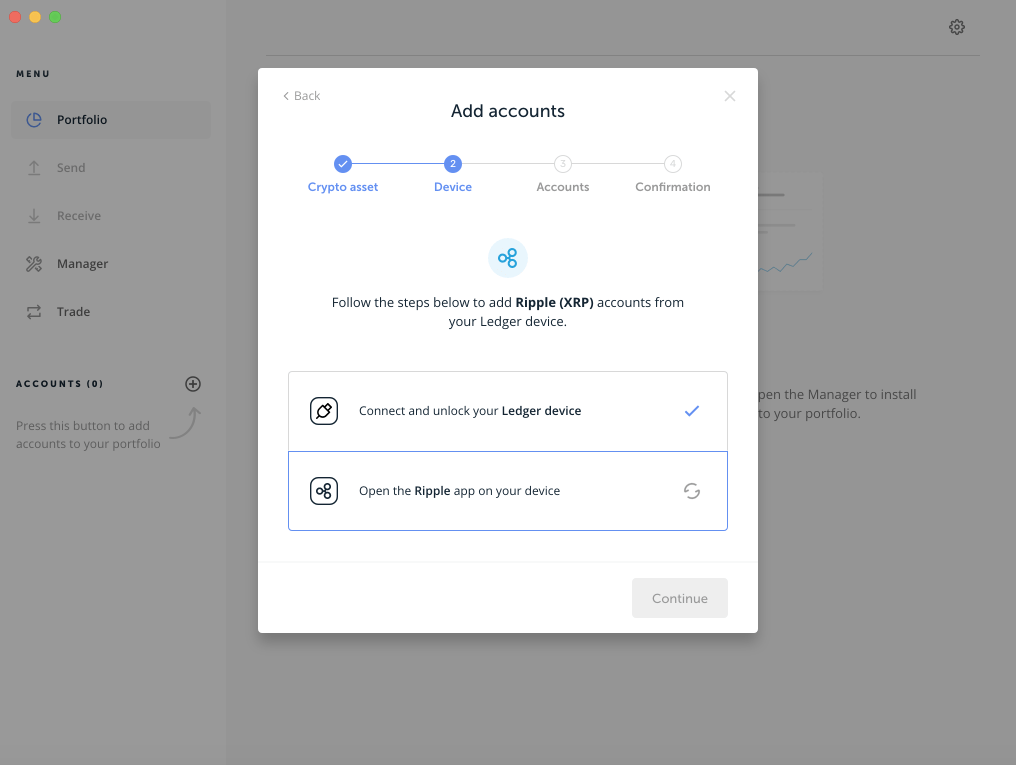
Task: Click the Trade swap arrows icon
Action: pyautogui.click(x=34, y=312)
